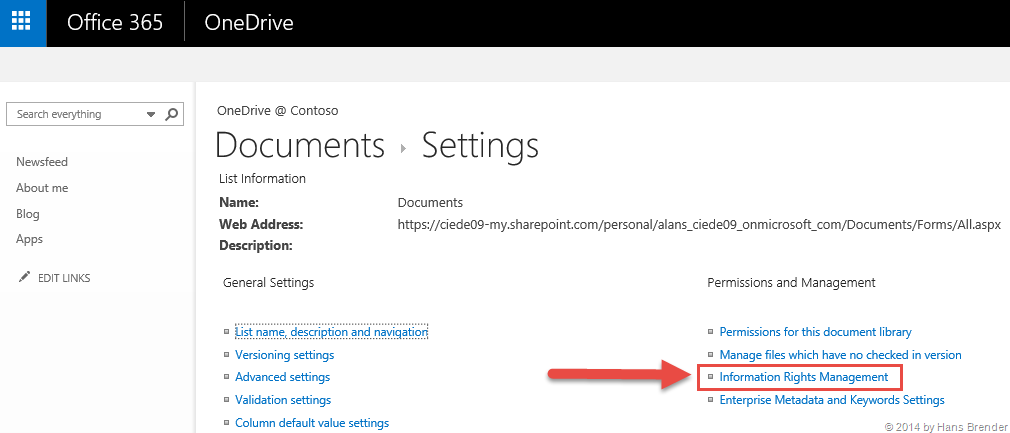Open List name, description and navigation
This screenshot has width=1010, height=433.
(x=331, y=332)
